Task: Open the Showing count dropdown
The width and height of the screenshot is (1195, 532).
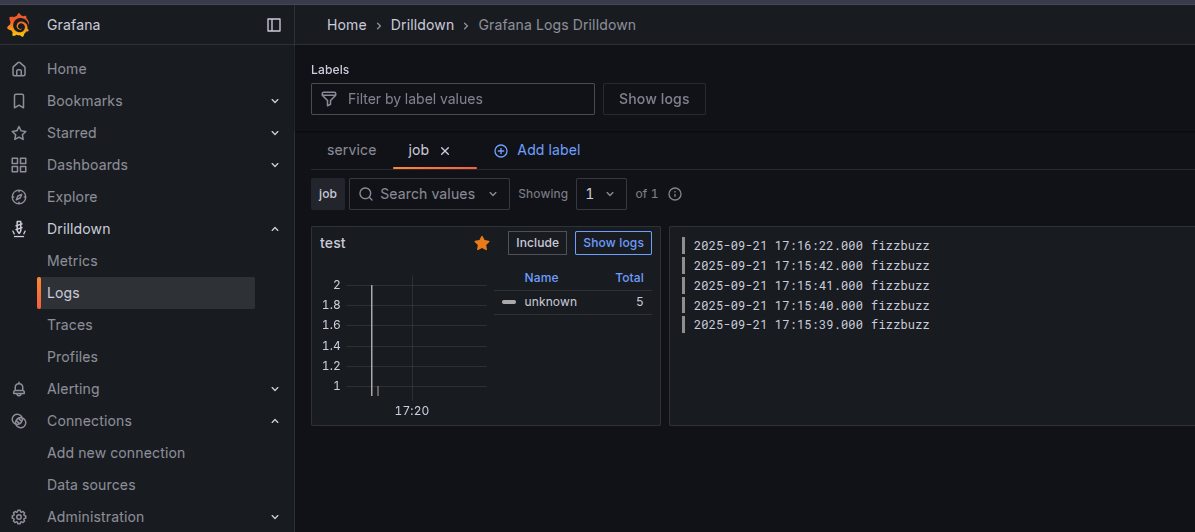Action: click(601, 194)
